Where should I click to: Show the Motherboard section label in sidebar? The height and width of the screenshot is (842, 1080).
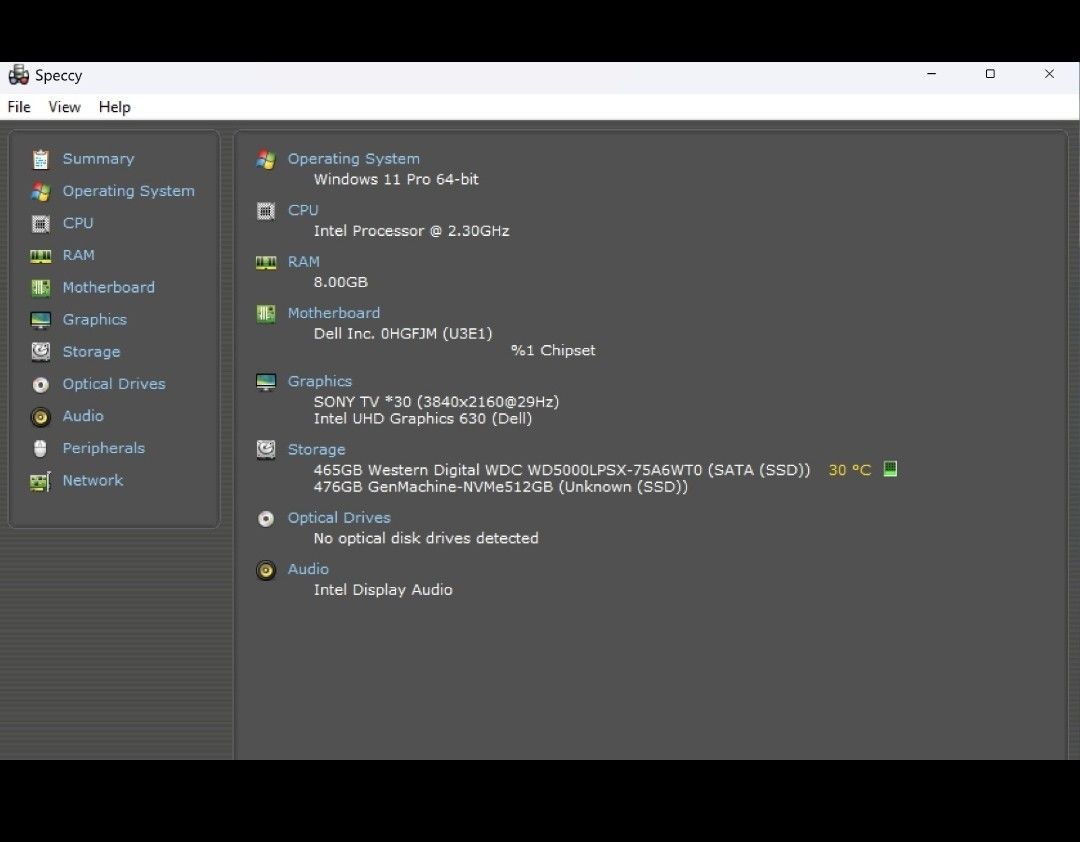coord(109,287)
